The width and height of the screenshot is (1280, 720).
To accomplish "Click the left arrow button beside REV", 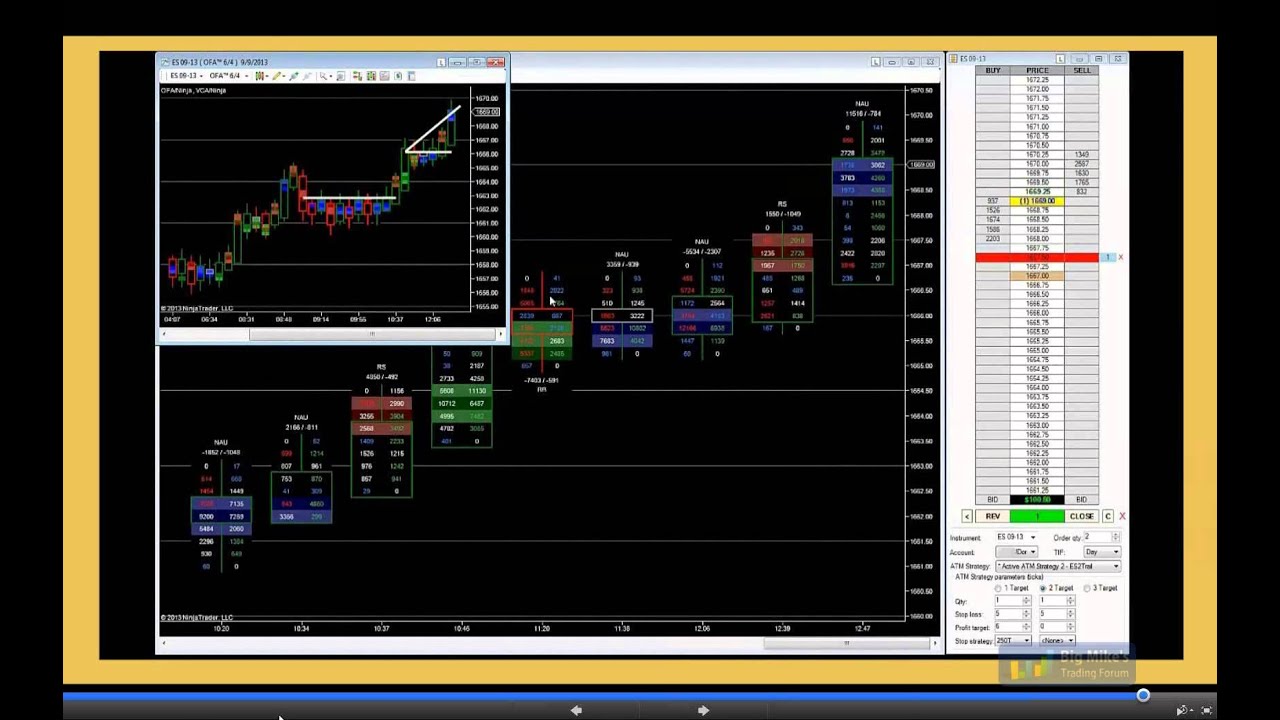I will [967, 516].
